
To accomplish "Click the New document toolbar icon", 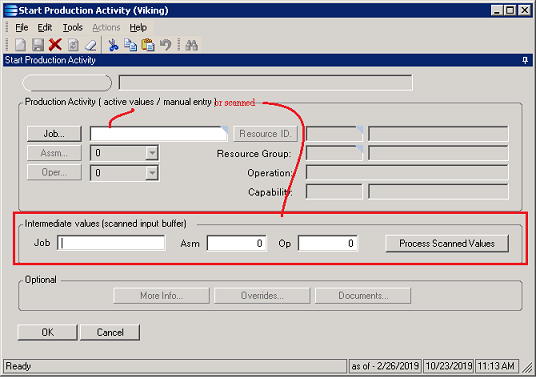I will coord(20,45).
